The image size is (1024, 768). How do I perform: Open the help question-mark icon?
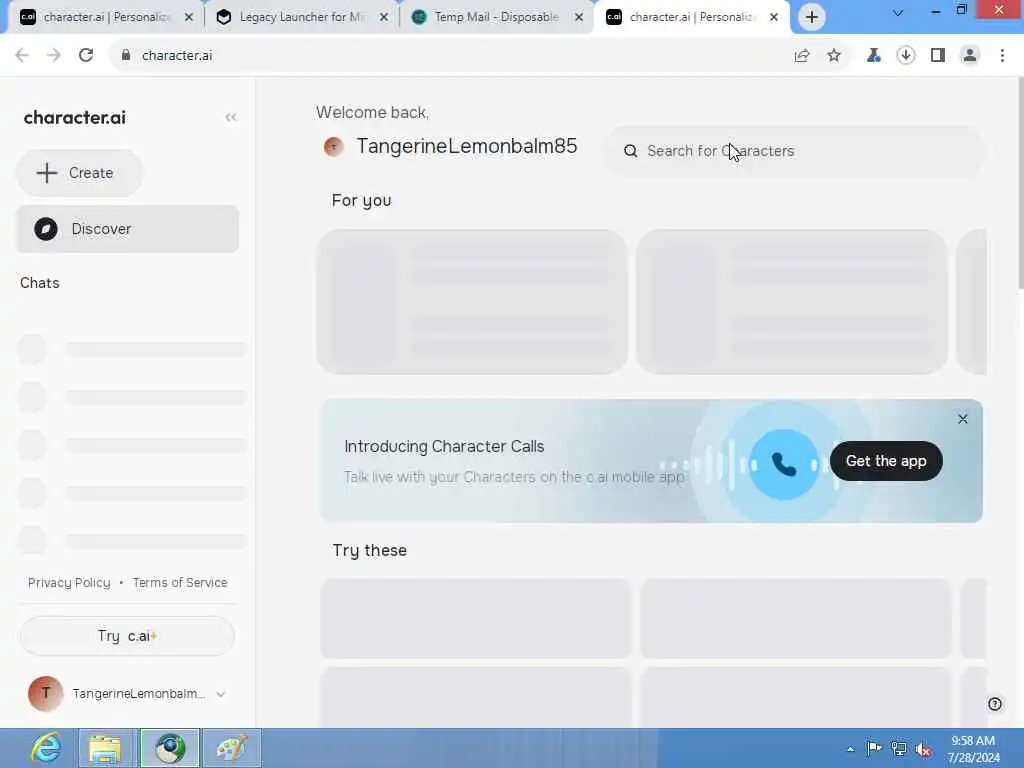click(x=995, y=704)
